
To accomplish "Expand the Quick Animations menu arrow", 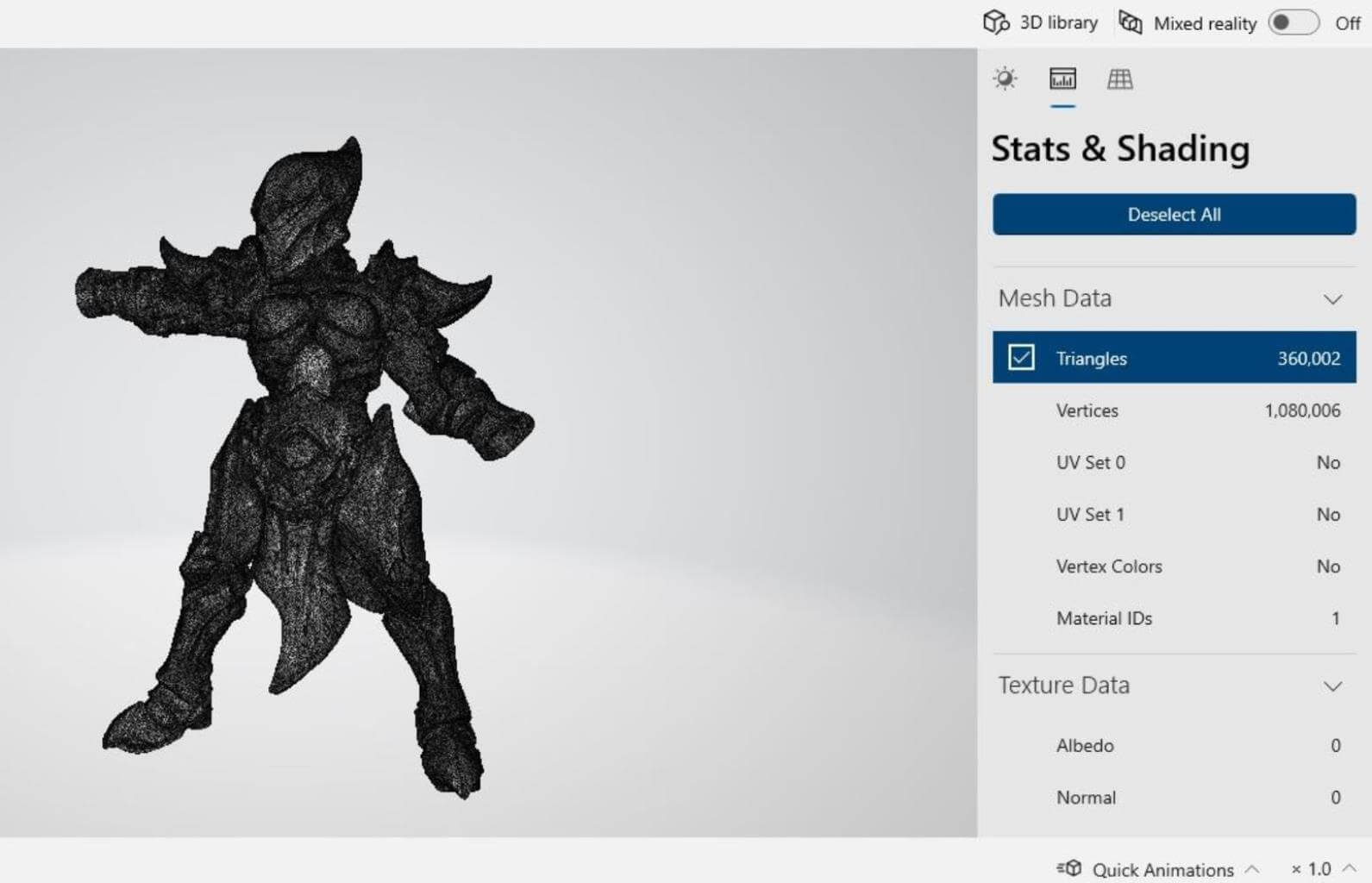I will 1252,868.
